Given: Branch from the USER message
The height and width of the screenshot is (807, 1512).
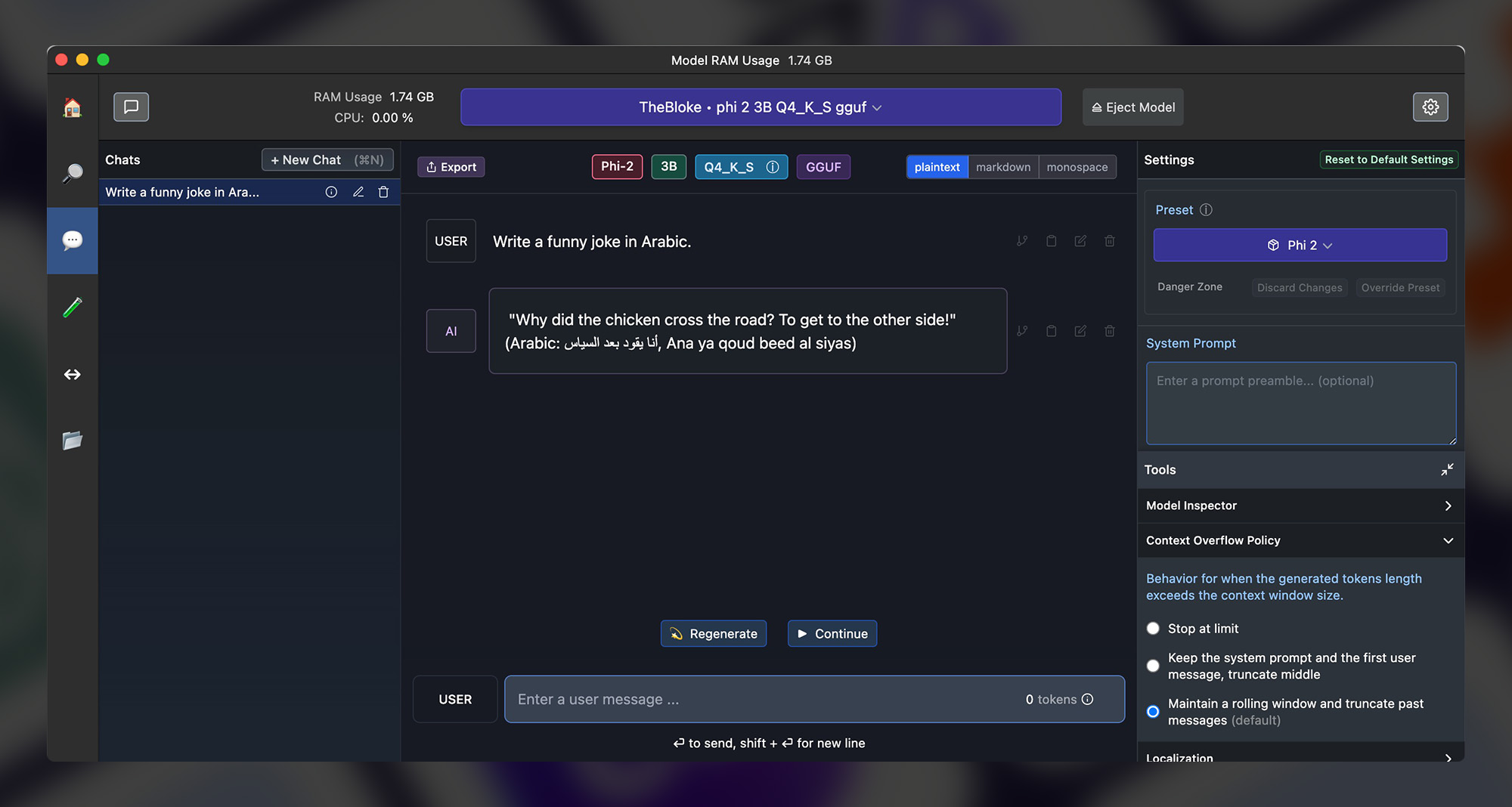Looking at the screenshot, I should tap(1022, 241).
